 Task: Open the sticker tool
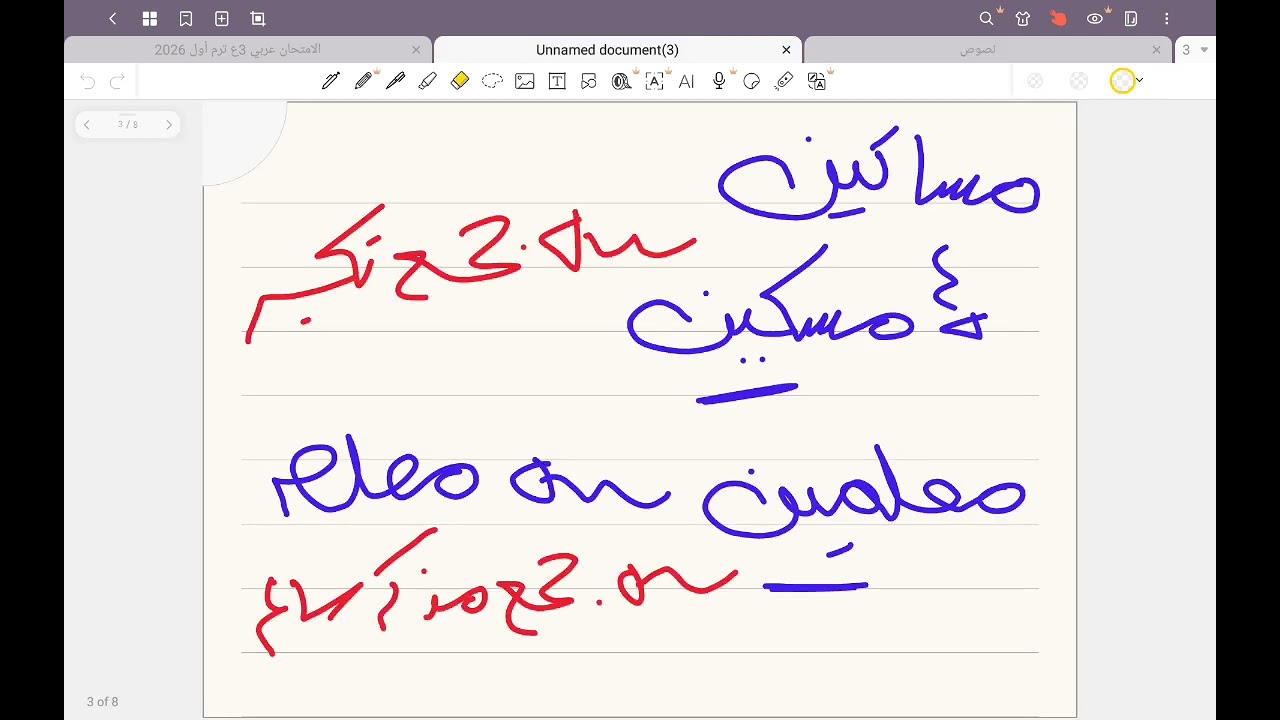pyautogui.click(x=752, y=81)
